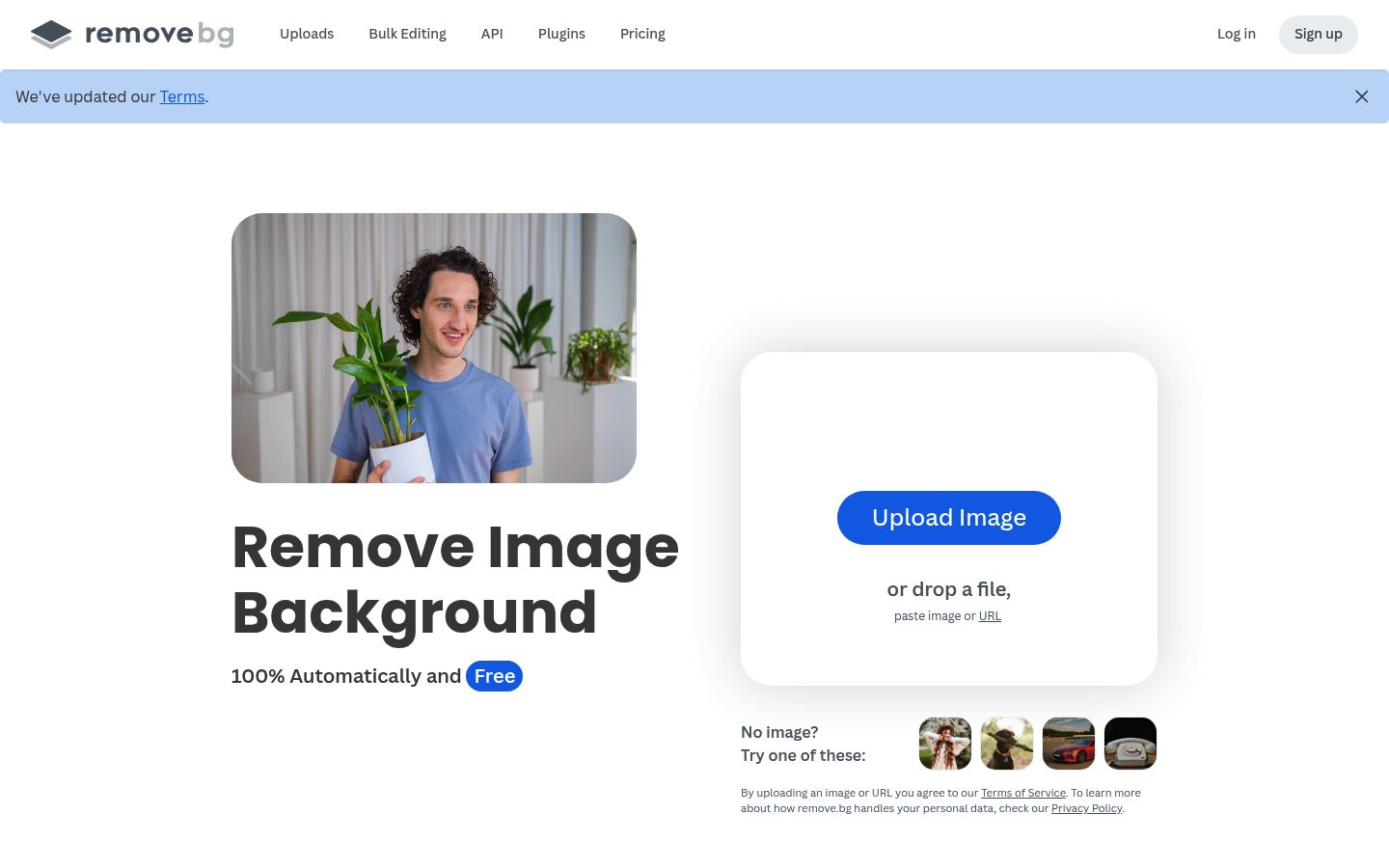Open the Terms of Service link

point(1023,793)
